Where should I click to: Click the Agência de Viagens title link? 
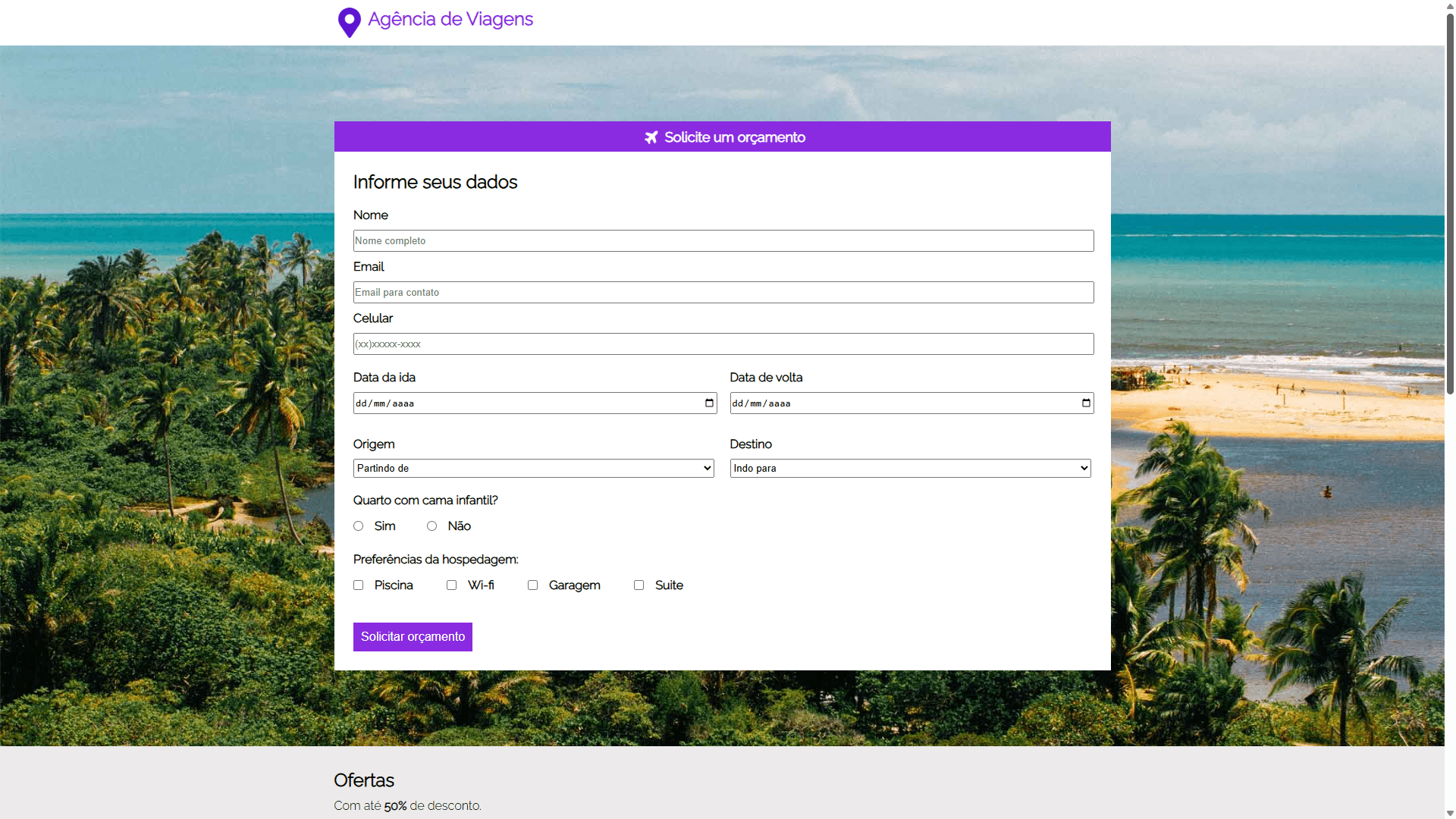click(x=450, y=20)
